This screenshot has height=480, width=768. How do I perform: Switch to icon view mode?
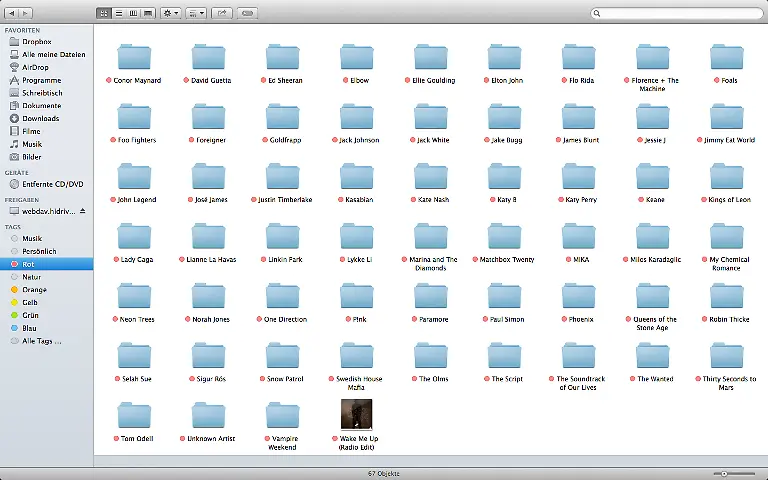coord(104,13)
